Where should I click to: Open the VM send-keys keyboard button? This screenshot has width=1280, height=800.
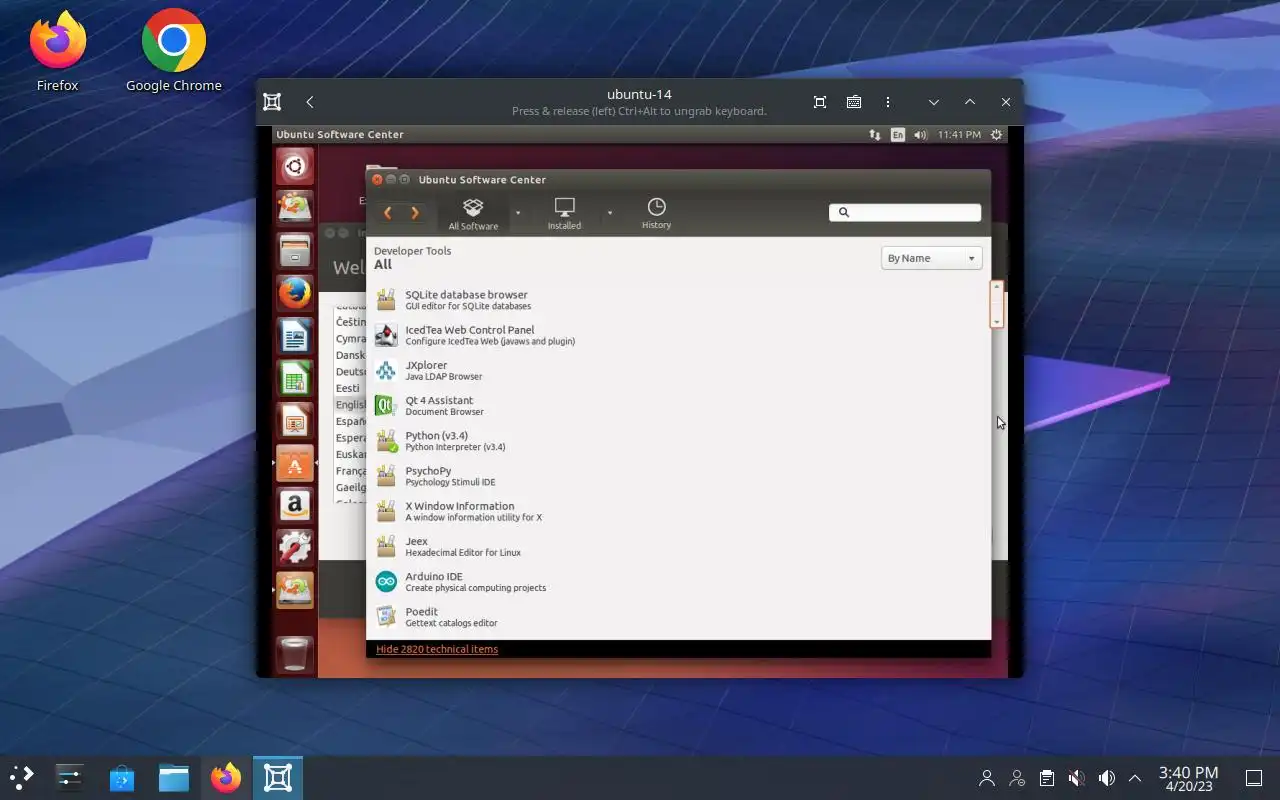[854, 102]
